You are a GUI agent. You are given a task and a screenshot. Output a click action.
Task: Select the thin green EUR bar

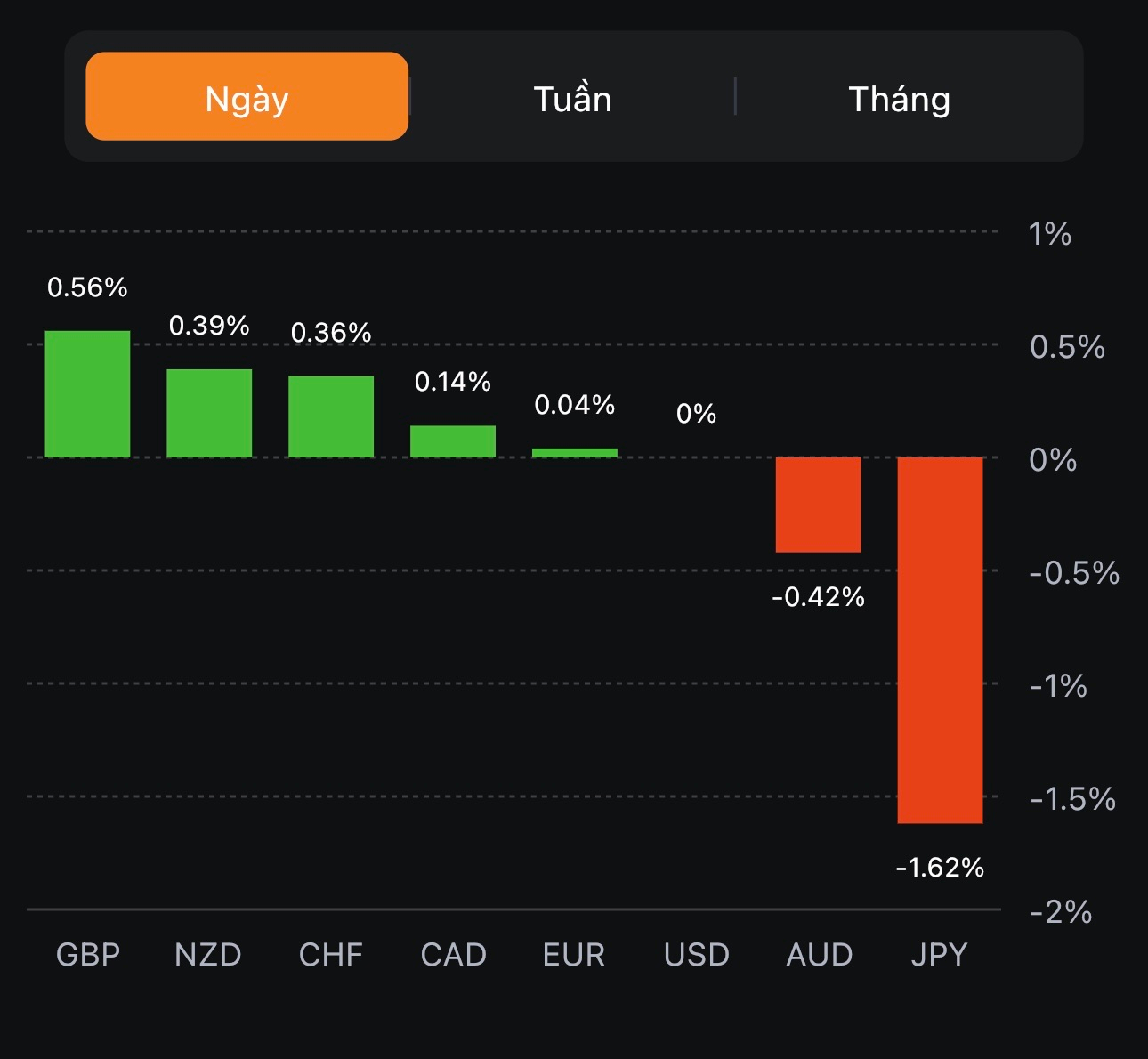pyautogui.click(x=575, y=453)
